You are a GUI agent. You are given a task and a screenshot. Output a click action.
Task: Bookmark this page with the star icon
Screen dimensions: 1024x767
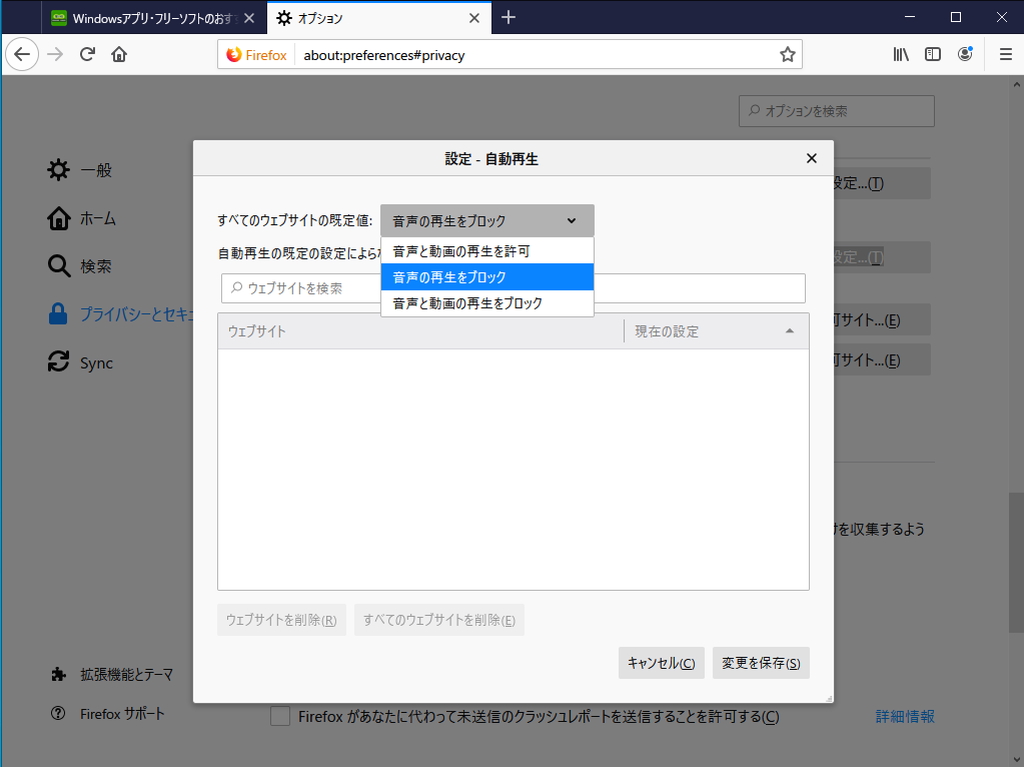(x=787, y=54)
